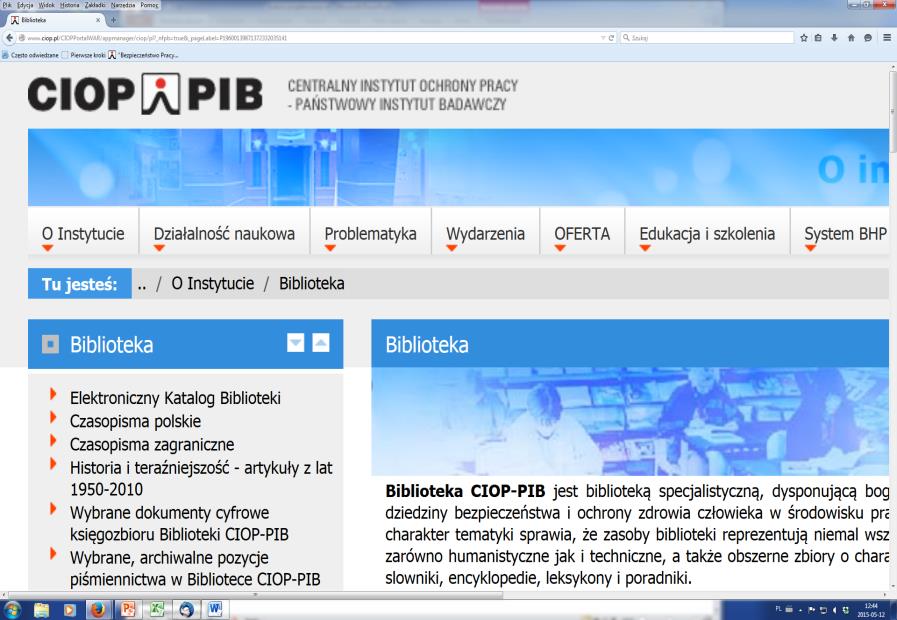Viewport: 897px width, 620px height.
Task: Click the up-arrow button in Biblioteka panel header
Action: click(x=321, y=343)
